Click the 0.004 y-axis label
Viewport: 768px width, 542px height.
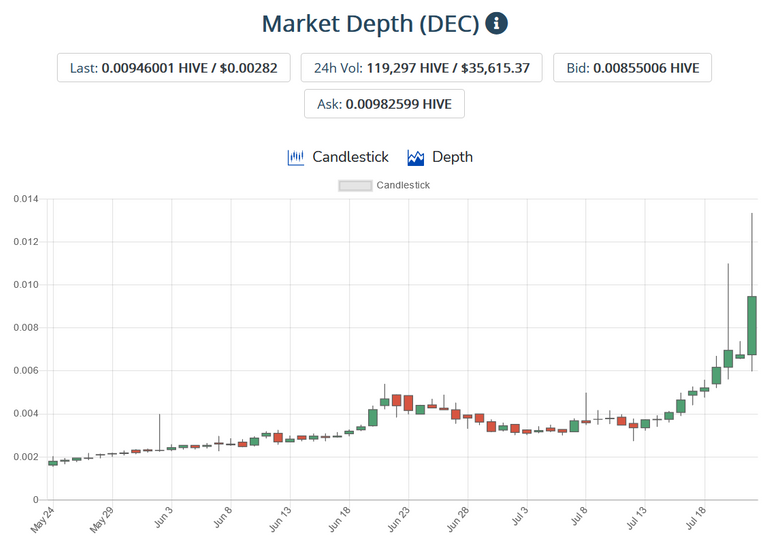pos(25,414)
